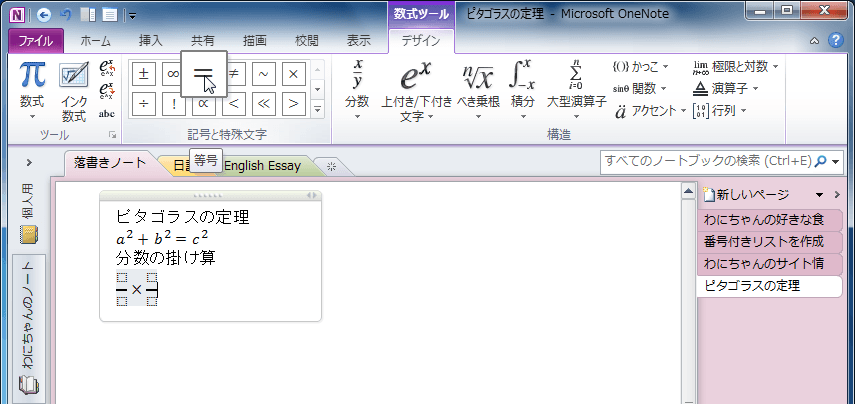Click the dock to desktop icon
Image resolution: width=855 pixels, height=404 pixels.
[x=87, y=15]
